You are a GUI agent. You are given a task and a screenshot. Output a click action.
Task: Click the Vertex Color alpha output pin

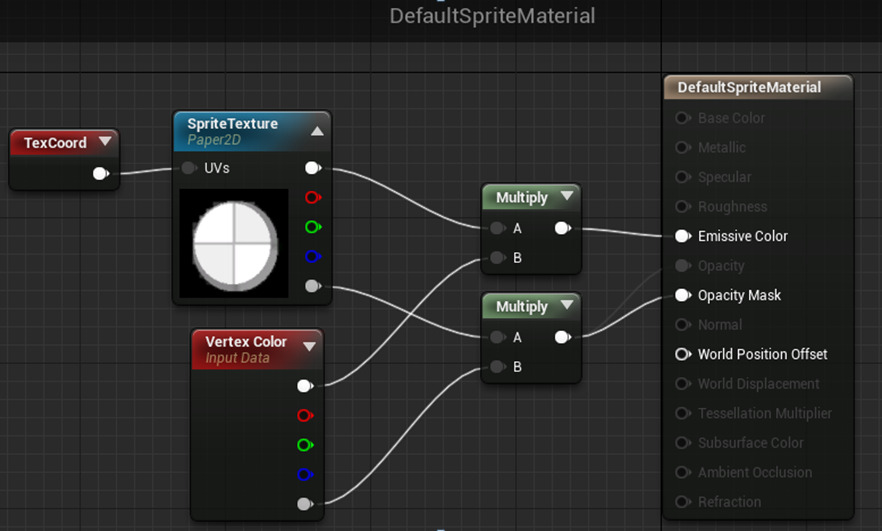(305, 504)
